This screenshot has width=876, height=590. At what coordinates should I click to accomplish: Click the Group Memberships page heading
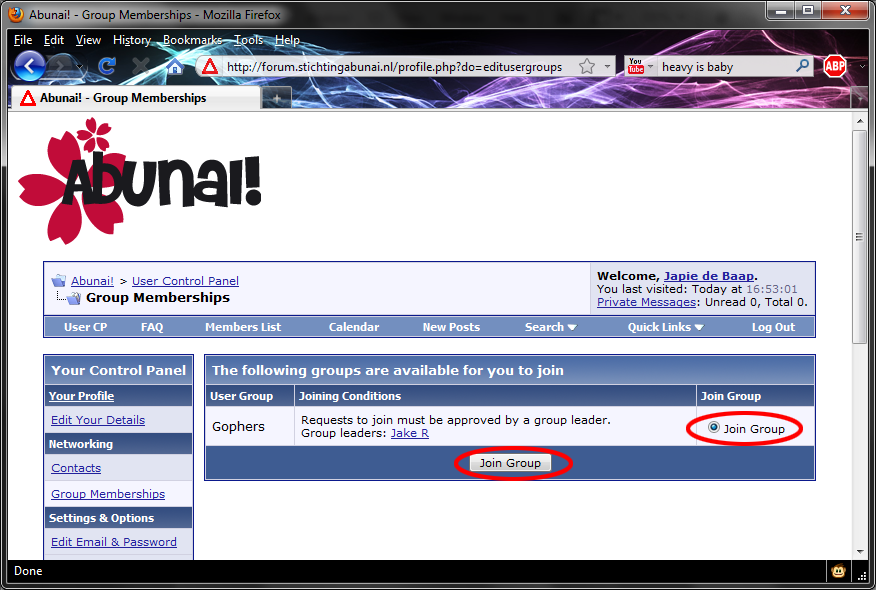point(158,298)
